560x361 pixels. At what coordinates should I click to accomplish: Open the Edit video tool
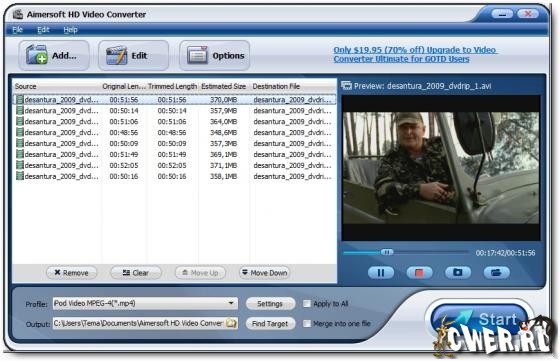(x=134, y=55)
